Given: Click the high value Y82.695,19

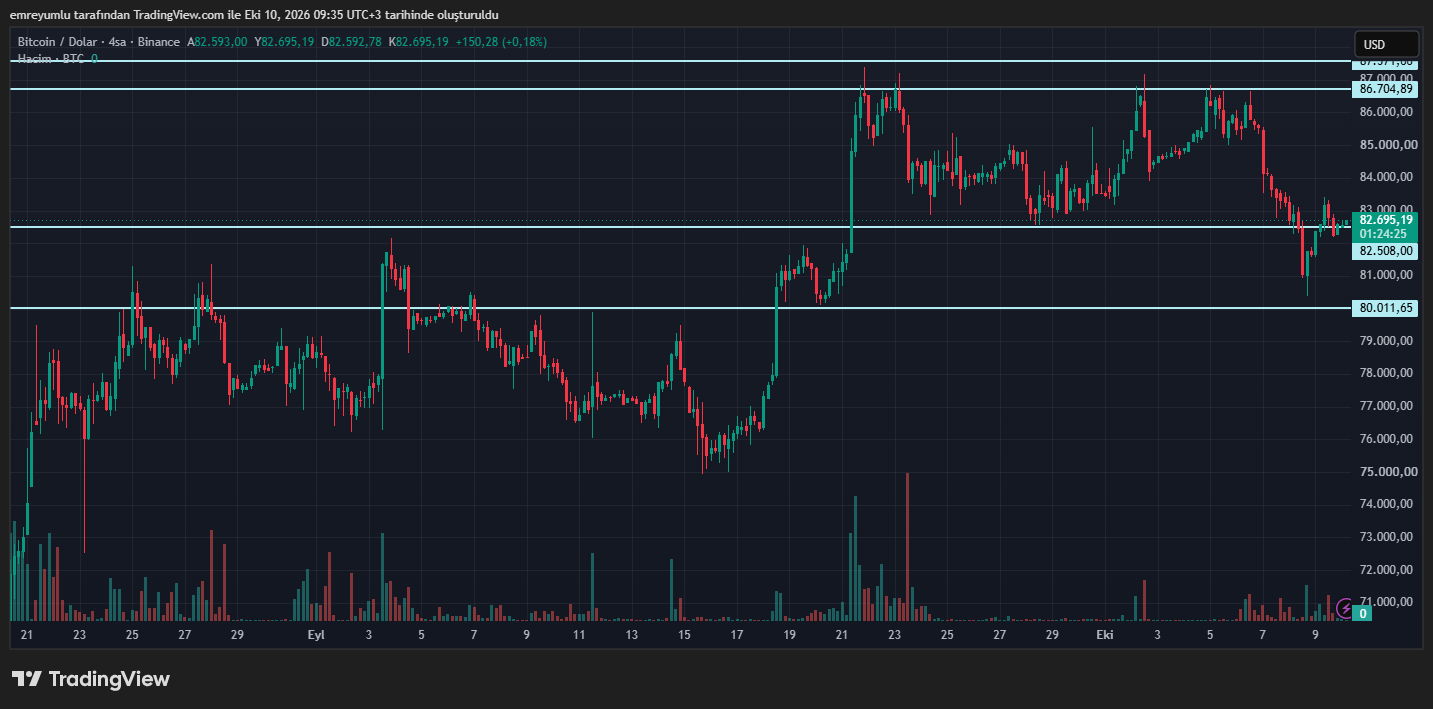Looking at the screenshot, I should [284, 42].
